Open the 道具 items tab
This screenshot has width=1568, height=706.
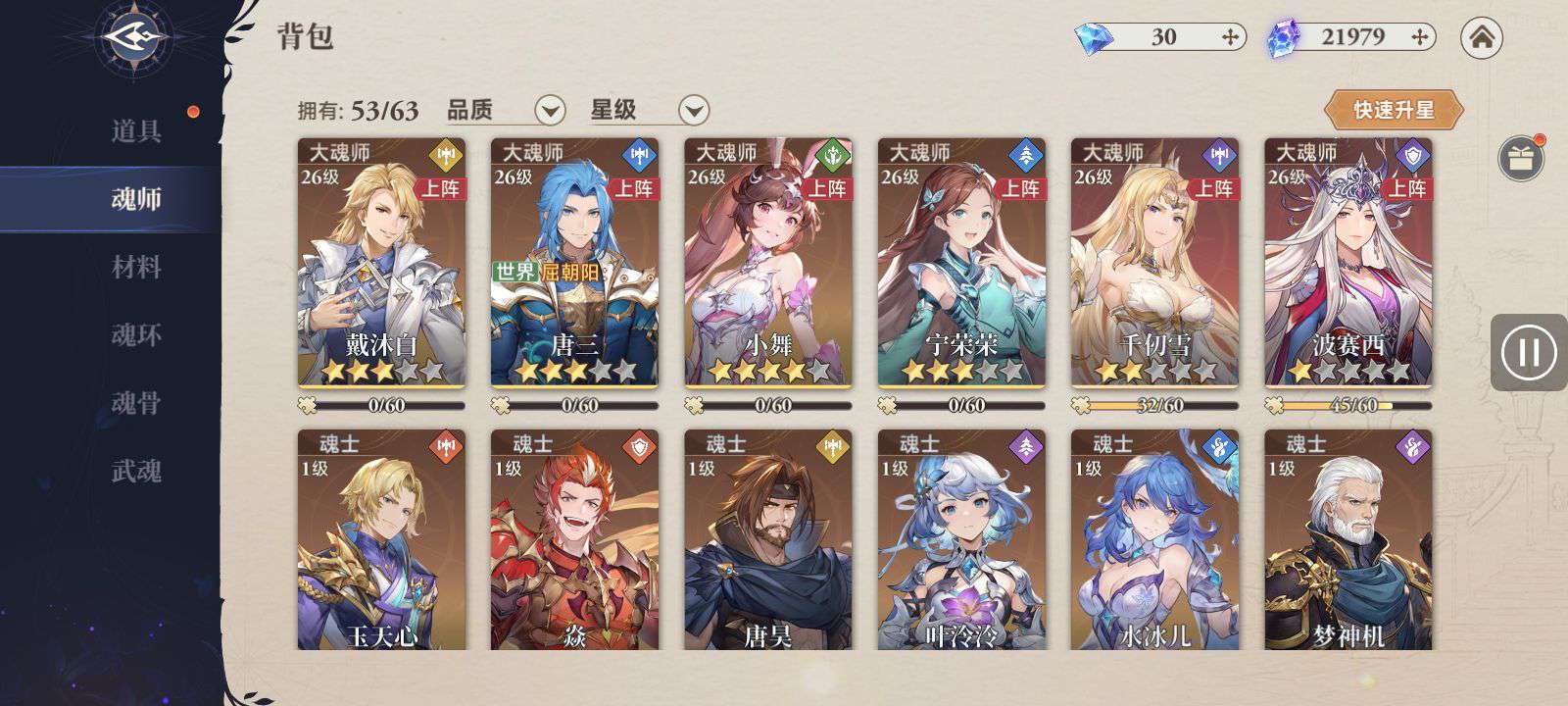click(136, 131)
